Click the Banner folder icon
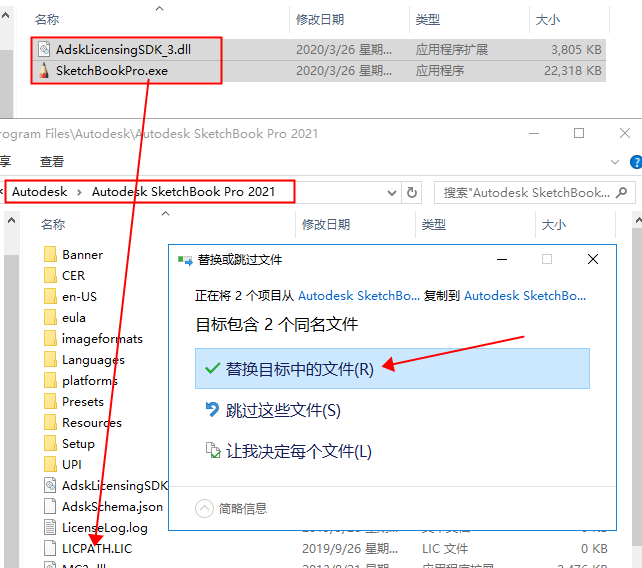 click(50, 255)
